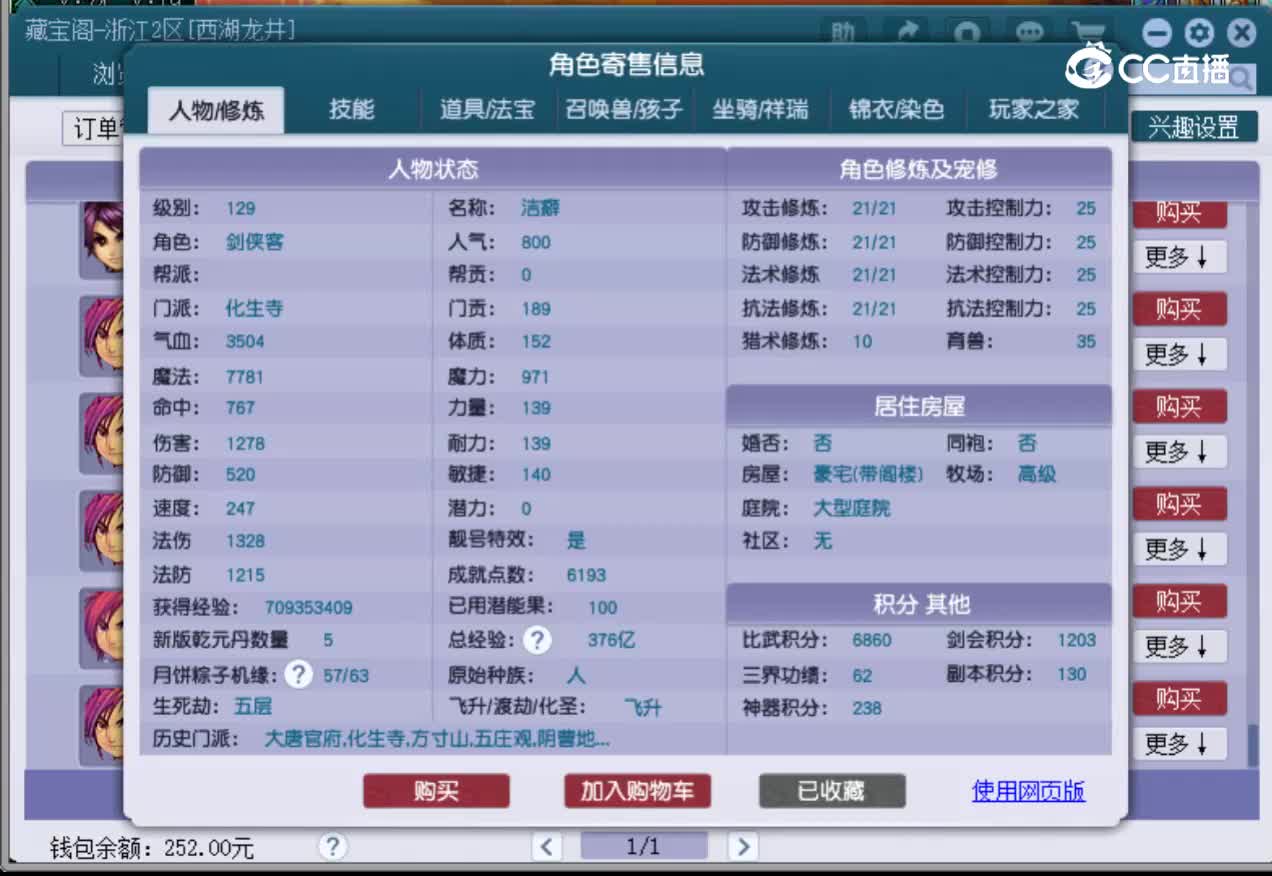This screenshot has height=876, width=1272.
Task: Open the settings gear in the title bar
Action: click(x=1198, y=33)
